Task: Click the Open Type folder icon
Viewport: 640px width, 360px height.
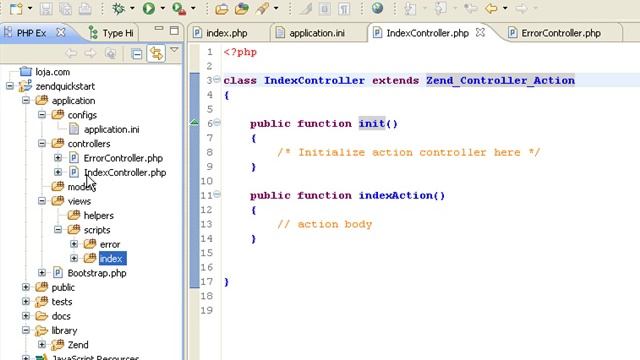Action: [x=222, y=8]
